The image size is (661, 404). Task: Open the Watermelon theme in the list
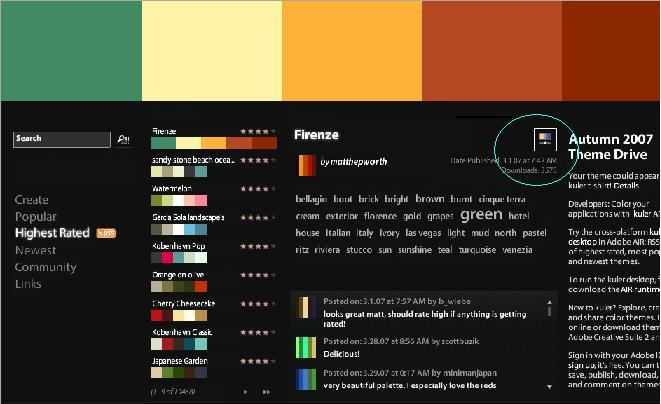click(172, 188)
